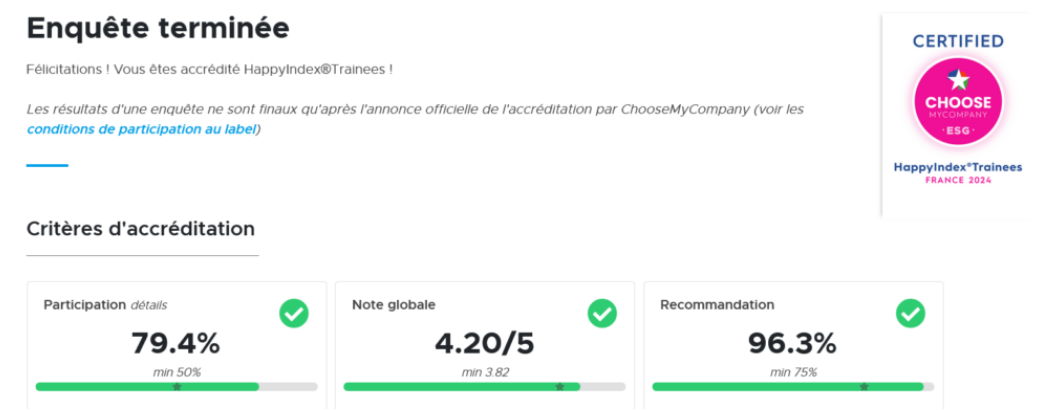Click HappyIndex Trainees France 2024 label
The height and width of the screenshot is (410, 1046).
pyautogui.click(x=957, y=172)
